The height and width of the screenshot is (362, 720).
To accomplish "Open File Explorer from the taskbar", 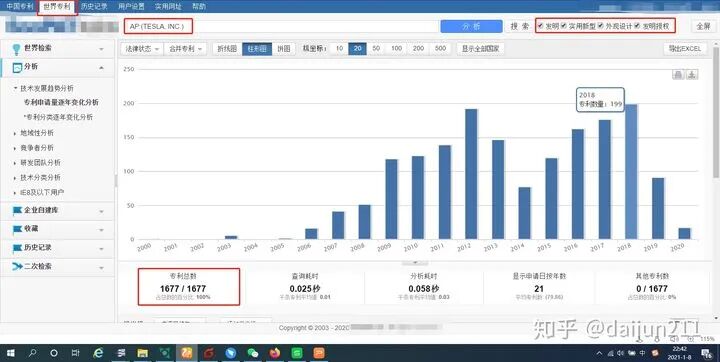I will tap(143, 353).
